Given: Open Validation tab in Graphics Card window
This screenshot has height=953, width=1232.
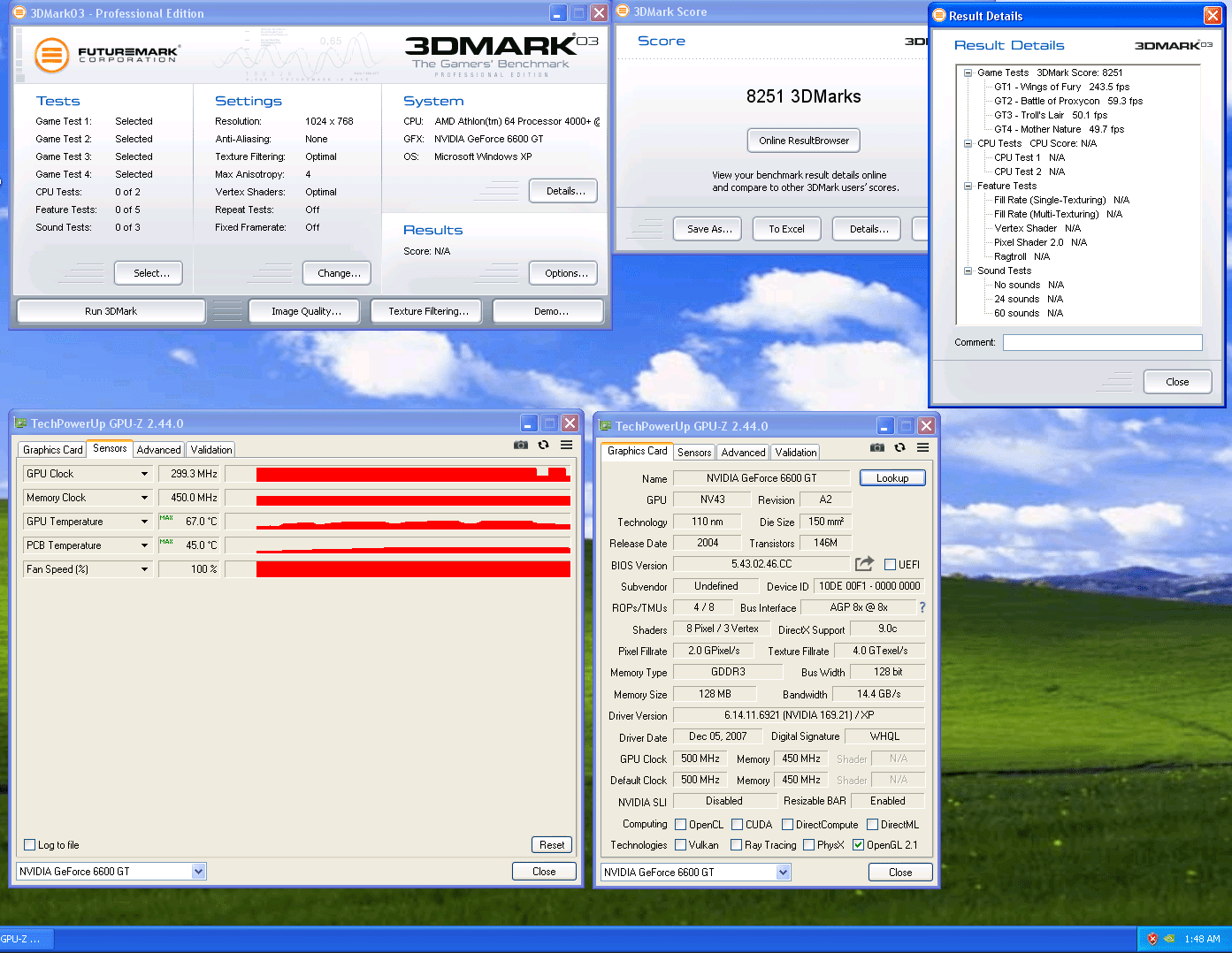Looking at the screenshot, I should tap(796, 453).
